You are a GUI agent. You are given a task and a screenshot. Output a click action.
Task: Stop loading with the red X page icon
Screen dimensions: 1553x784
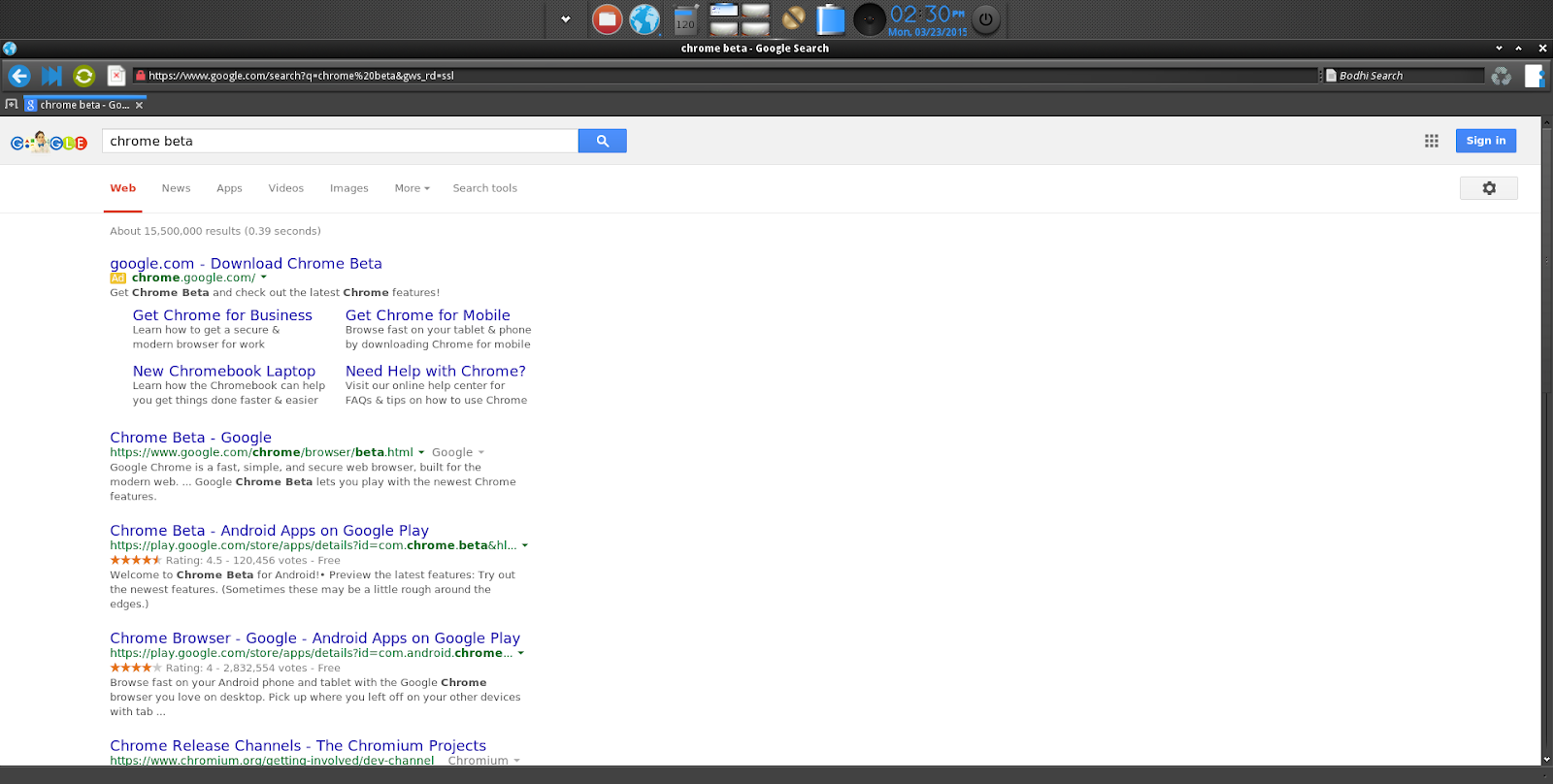[x=116, y=76]
